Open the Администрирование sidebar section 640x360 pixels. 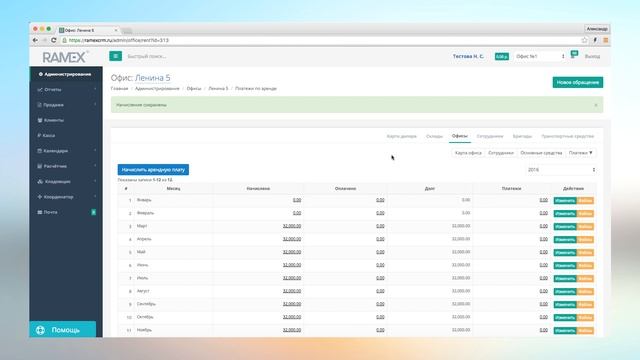pyautogui.click(x=66, y=74)
